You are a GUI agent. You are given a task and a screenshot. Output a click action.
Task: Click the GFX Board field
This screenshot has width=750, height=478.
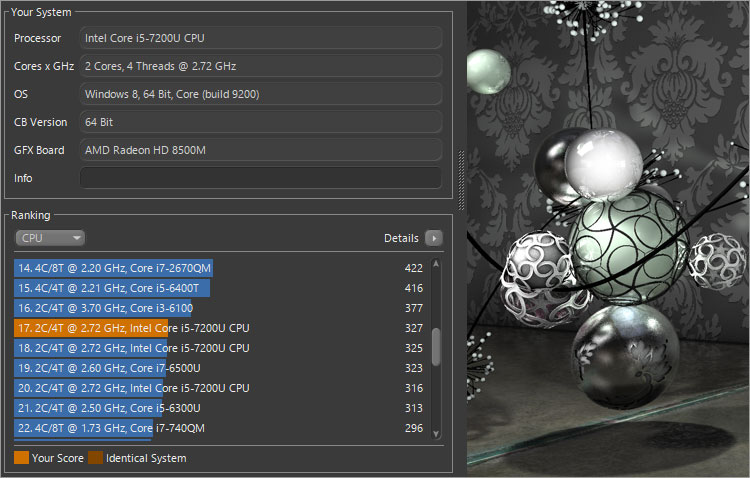[x=261, y=150]
